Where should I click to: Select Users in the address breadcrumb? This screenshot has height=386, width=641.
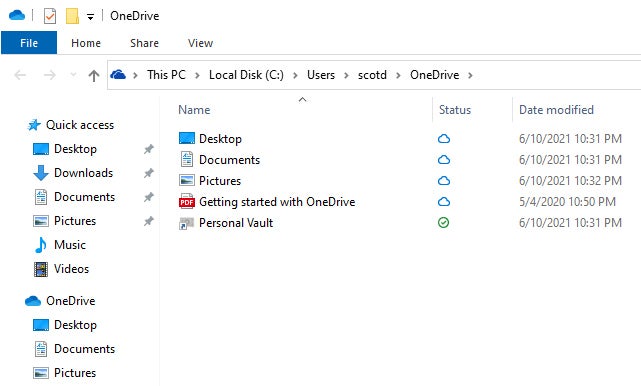[x=321, y=75]
